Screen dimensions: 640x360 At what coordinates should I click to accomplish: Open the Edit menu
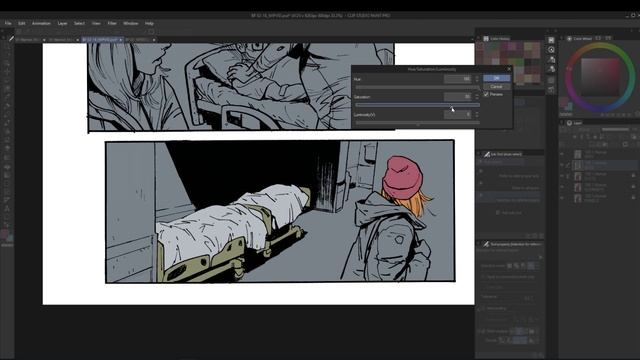tap(22, 23)
